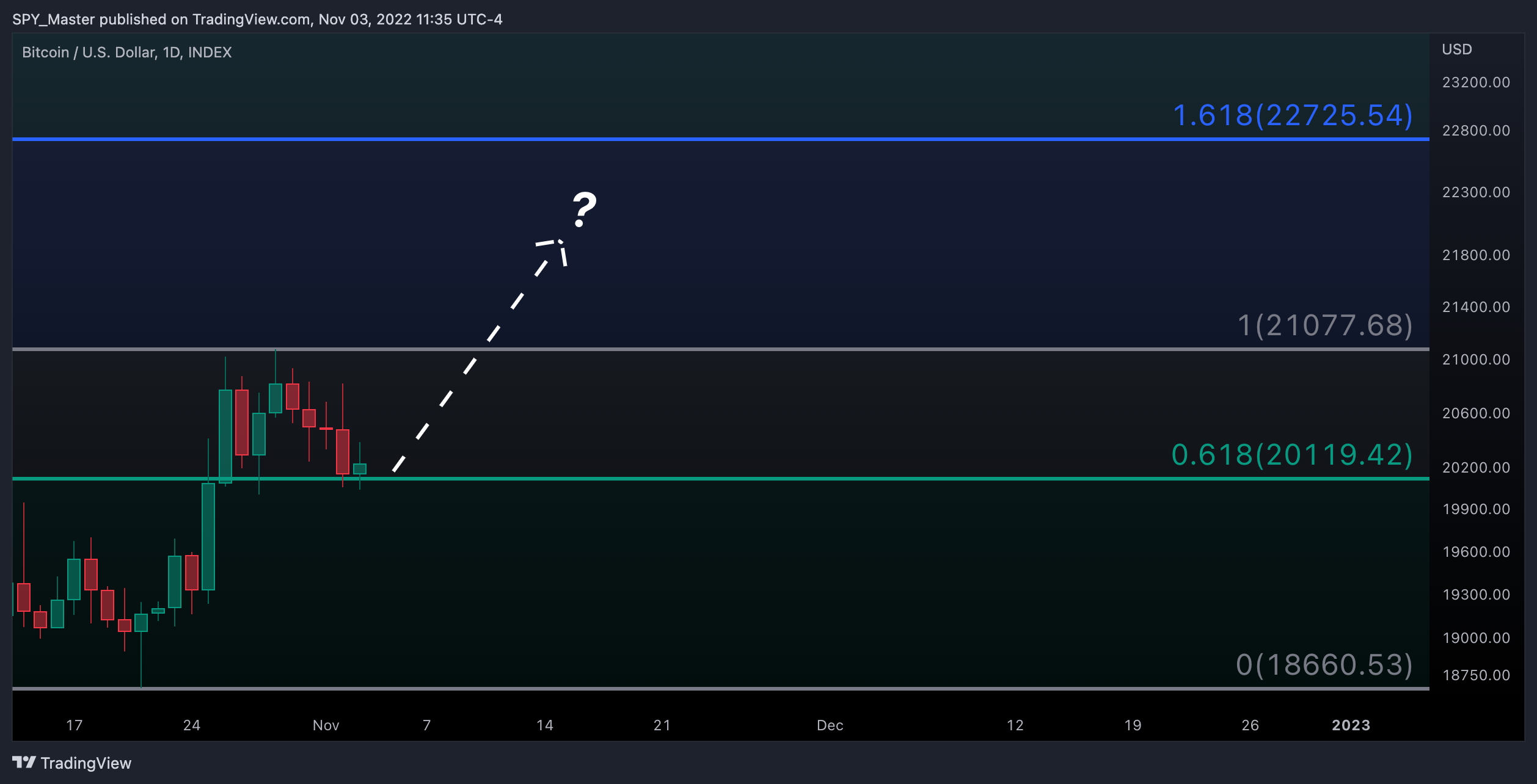The width and height of the screenshot is (1537, 784).
Task: Click the '17' date on time axis
Action: (75, 725)
